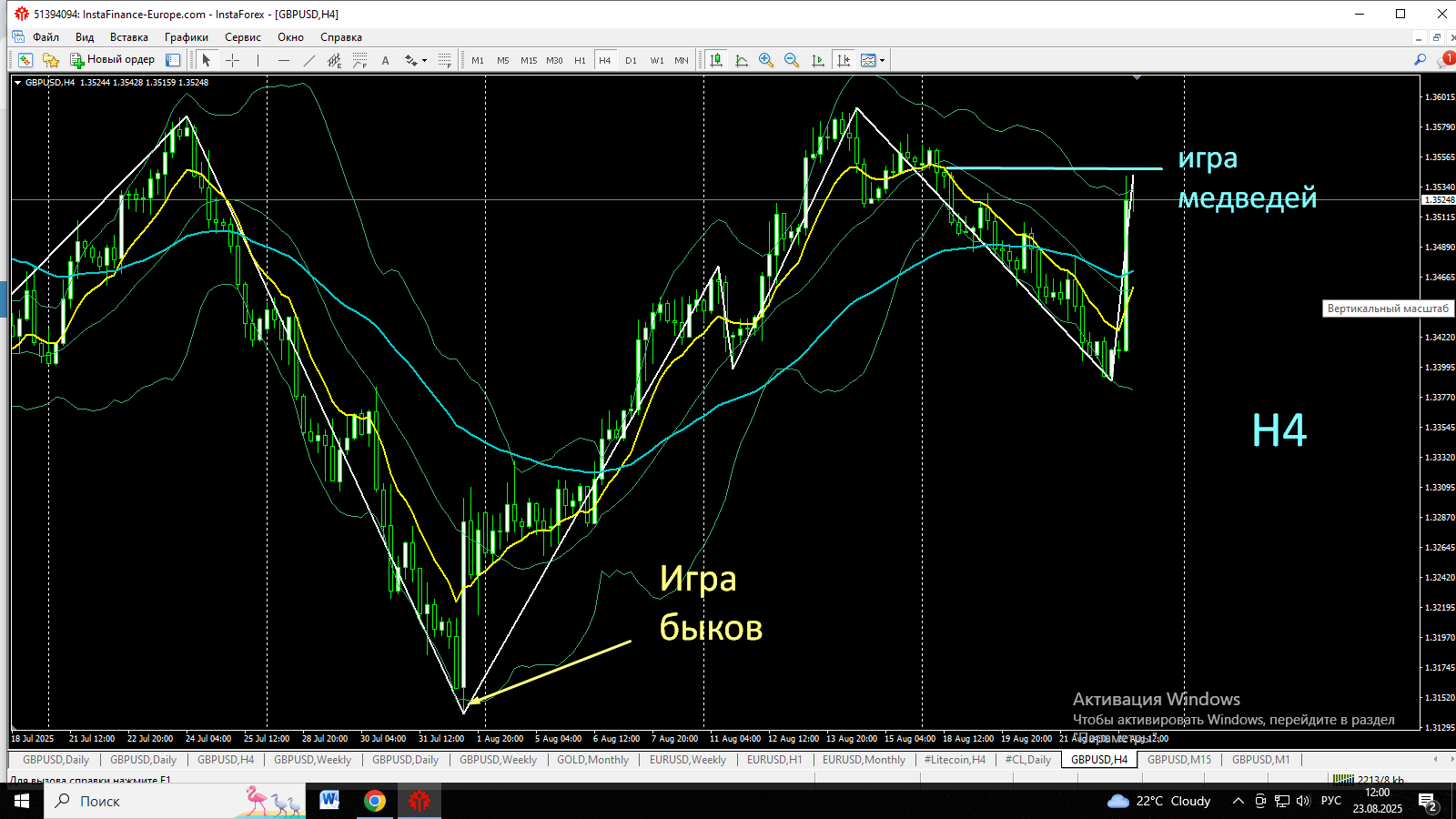The width and height of the screenshot is (1456, 819).
Task: Switch chart to MN timeframe
Action: pos(682,60)
